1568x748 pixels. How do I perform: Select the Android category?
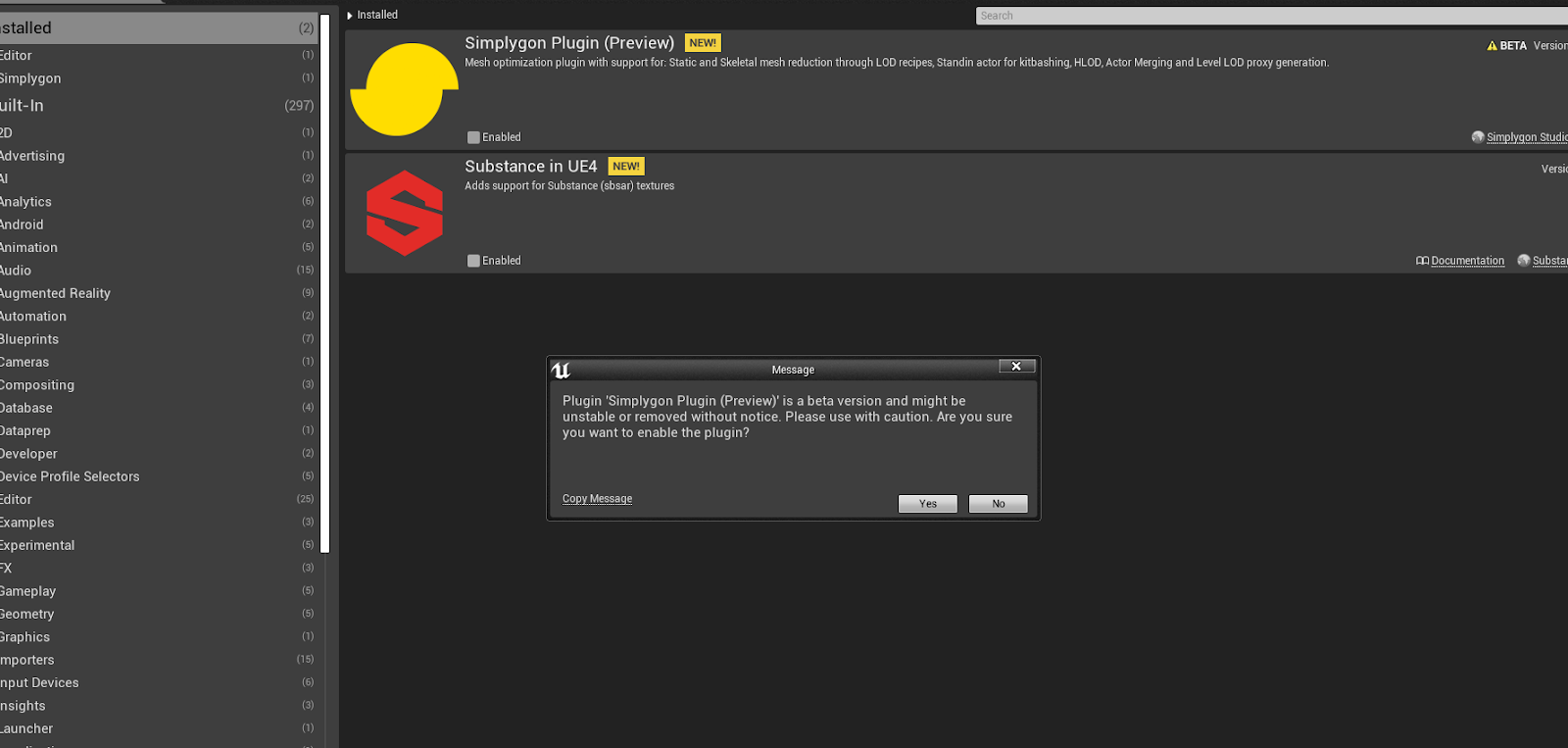(x=159, y=224)
